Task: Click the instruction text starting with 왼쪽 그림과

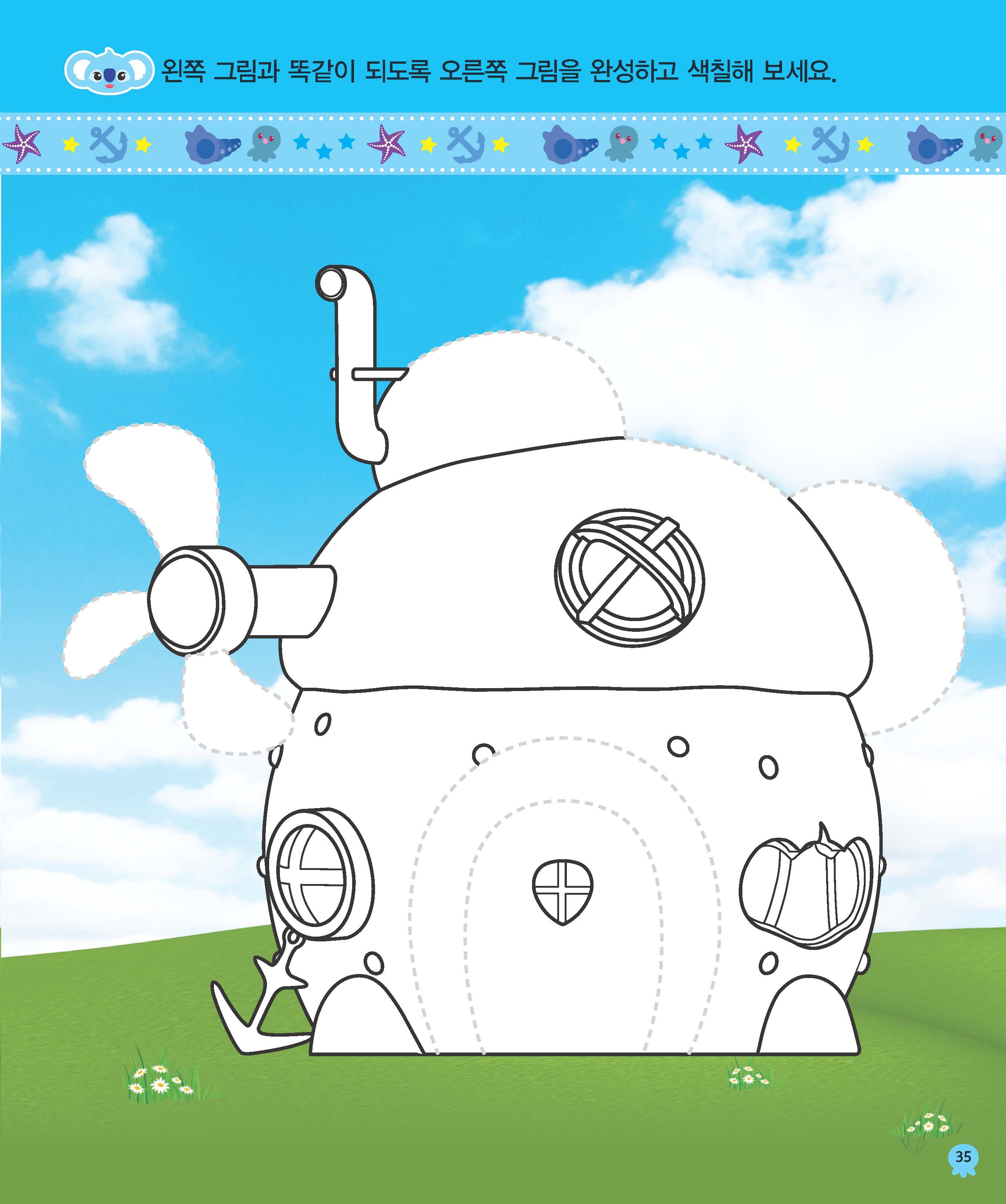Action: tap(499, 71)
